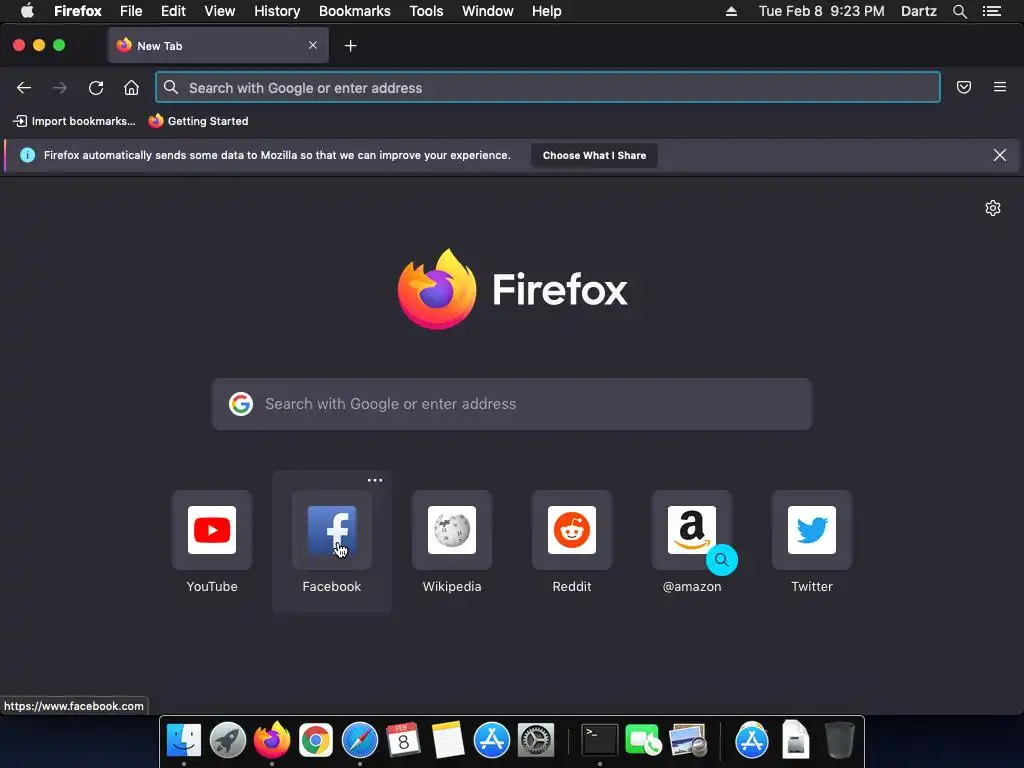The height and width of the screenshot is (768, 1024).
Task: Open Terminal from the Dock
Action: [x=600, y=741]
